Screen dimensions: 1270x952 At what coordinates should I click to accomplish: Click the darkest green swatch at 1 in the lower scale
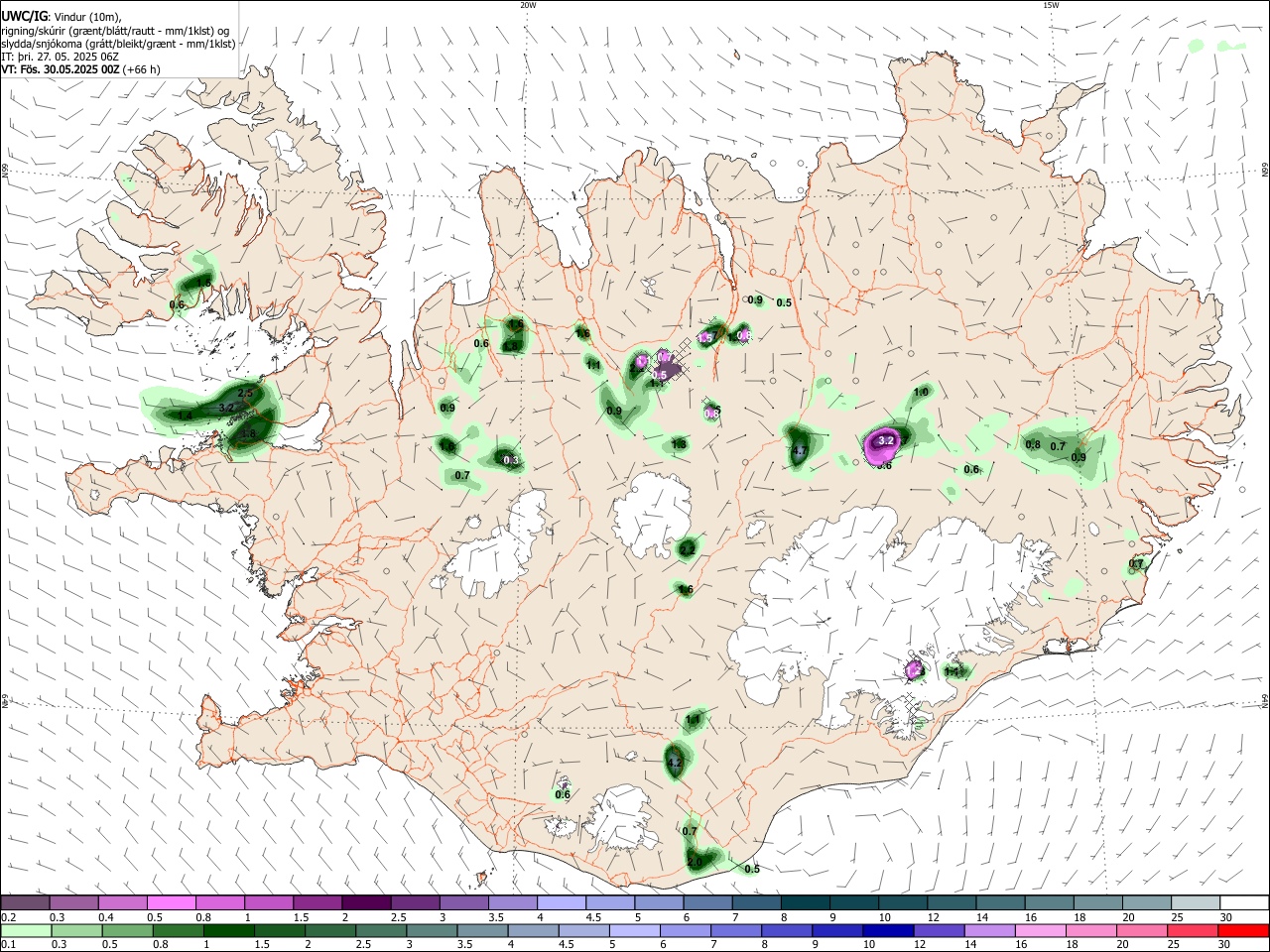click(x=228, y=930)
